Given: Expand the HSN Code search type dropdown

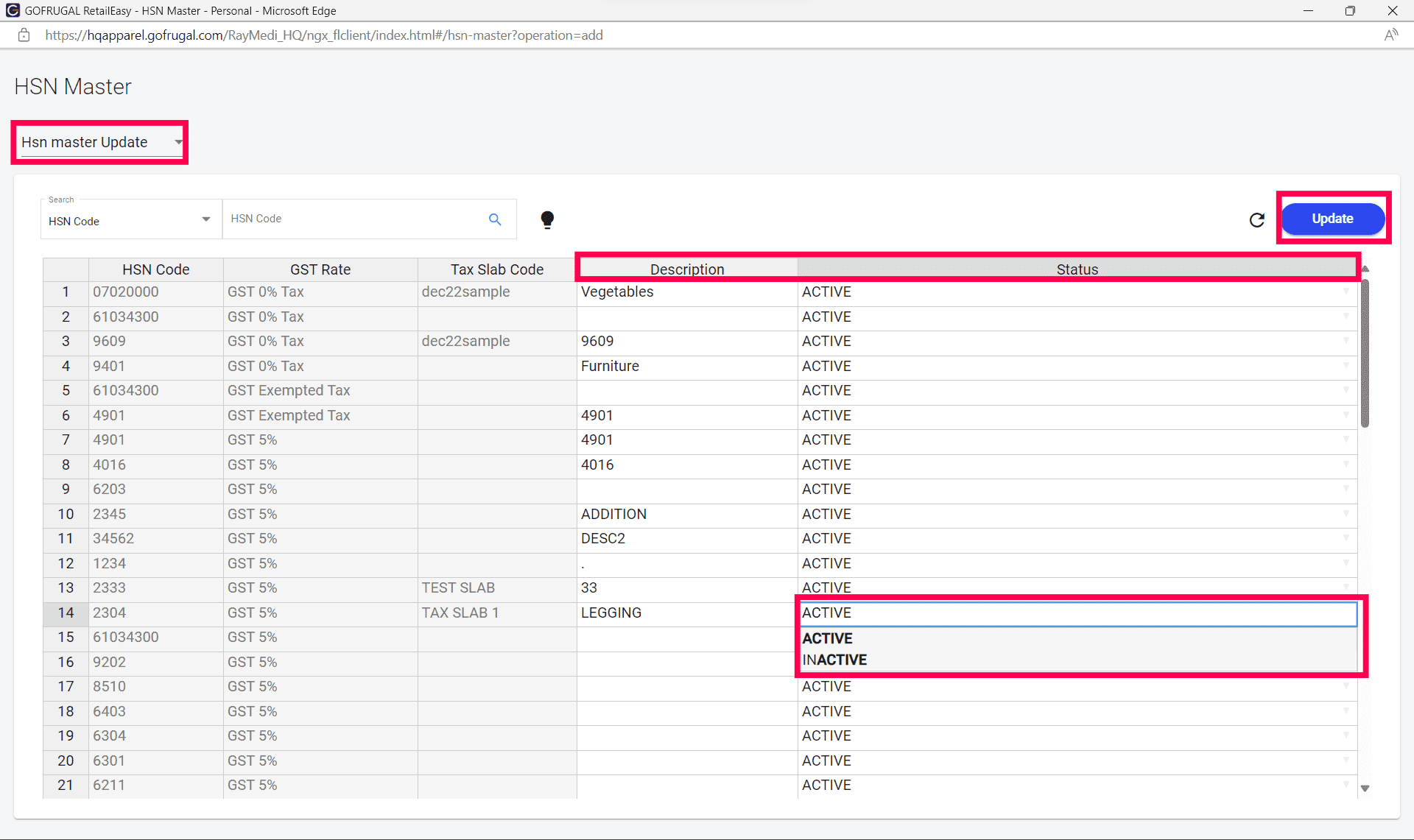Looking at the screenshot, I should [x=205, y=219].
